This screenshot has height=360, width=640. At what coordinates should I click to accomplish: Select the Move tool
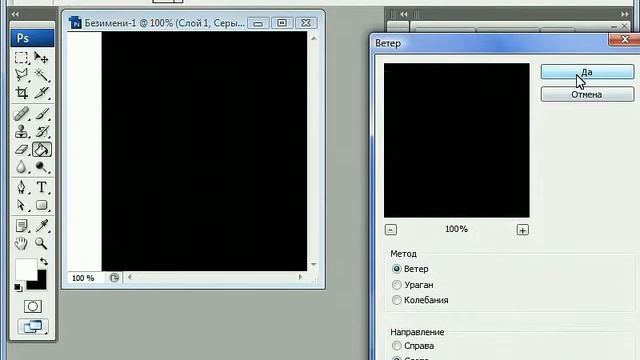coord(41,58)
